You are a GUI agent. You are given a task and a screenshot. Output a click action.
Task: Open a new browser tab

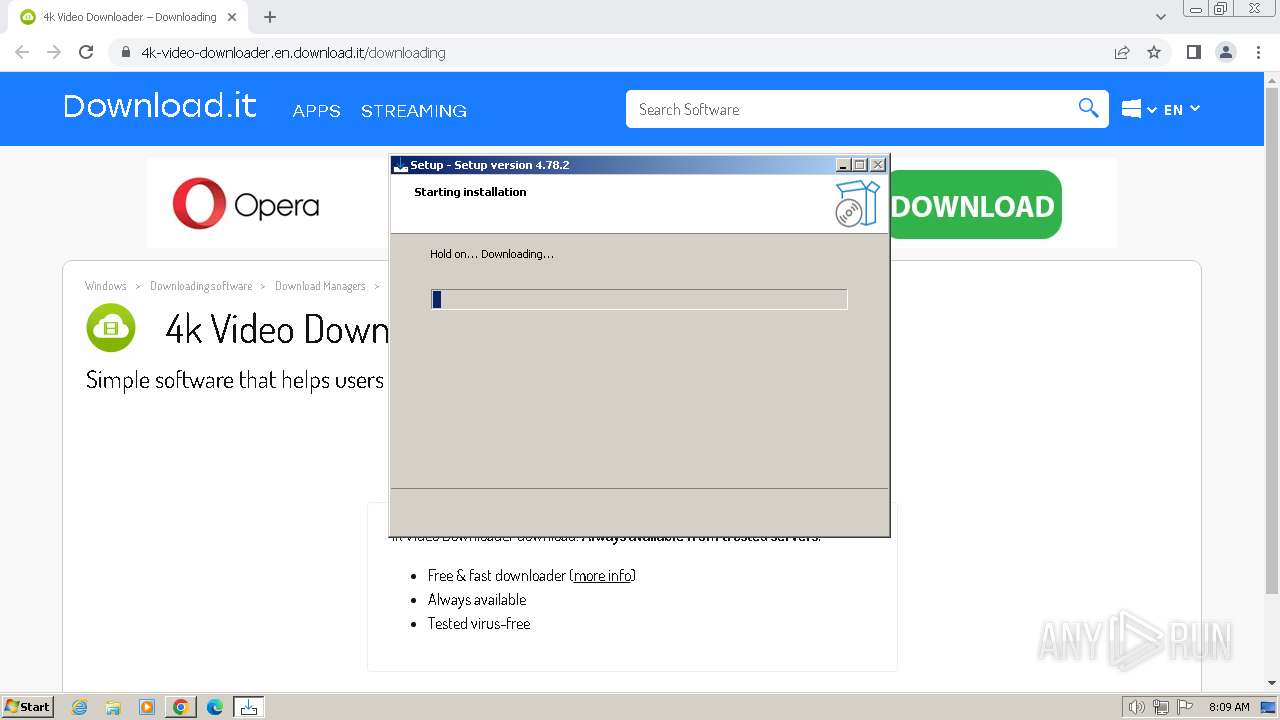tap(270, 17)
